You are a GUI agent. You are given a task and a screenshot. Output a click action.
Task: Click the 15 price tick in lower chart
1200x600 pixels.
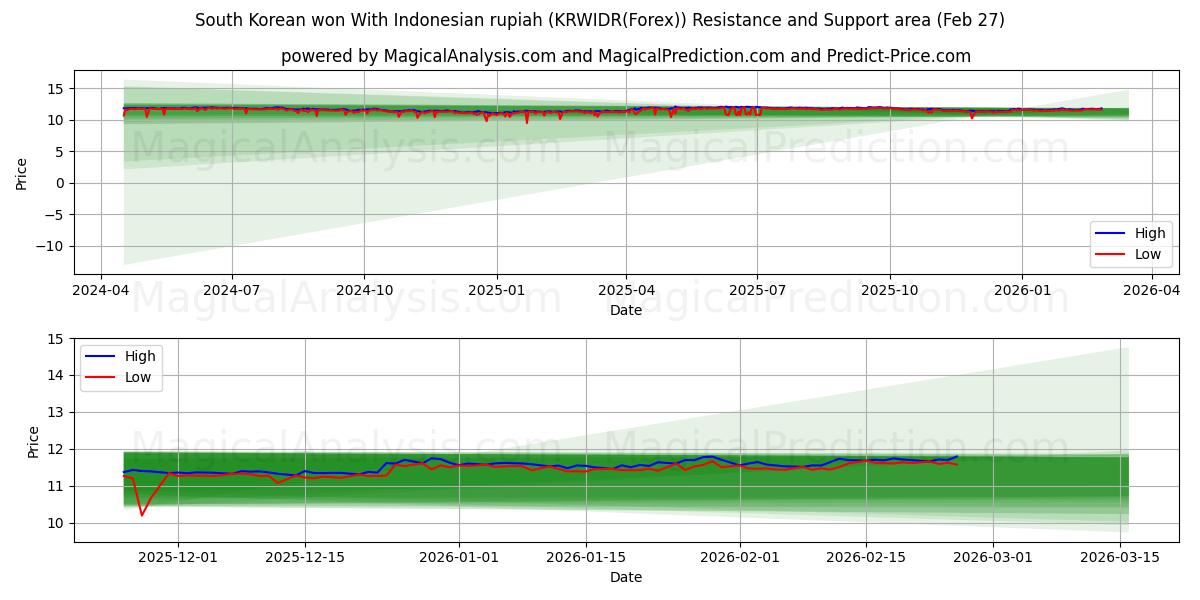(58, 339)
